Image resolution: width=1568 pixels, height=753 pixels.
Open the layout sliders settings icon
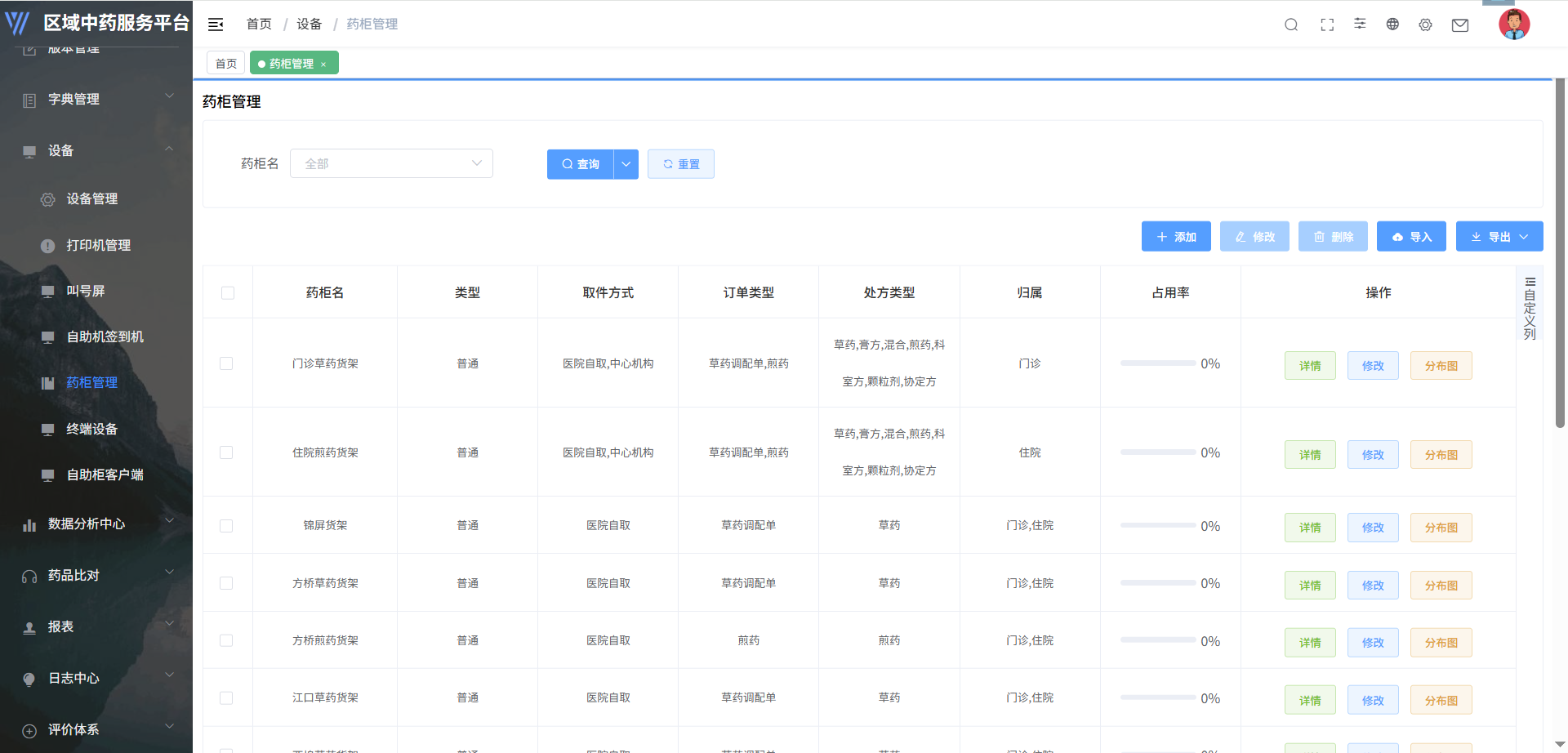[1360, 24]
